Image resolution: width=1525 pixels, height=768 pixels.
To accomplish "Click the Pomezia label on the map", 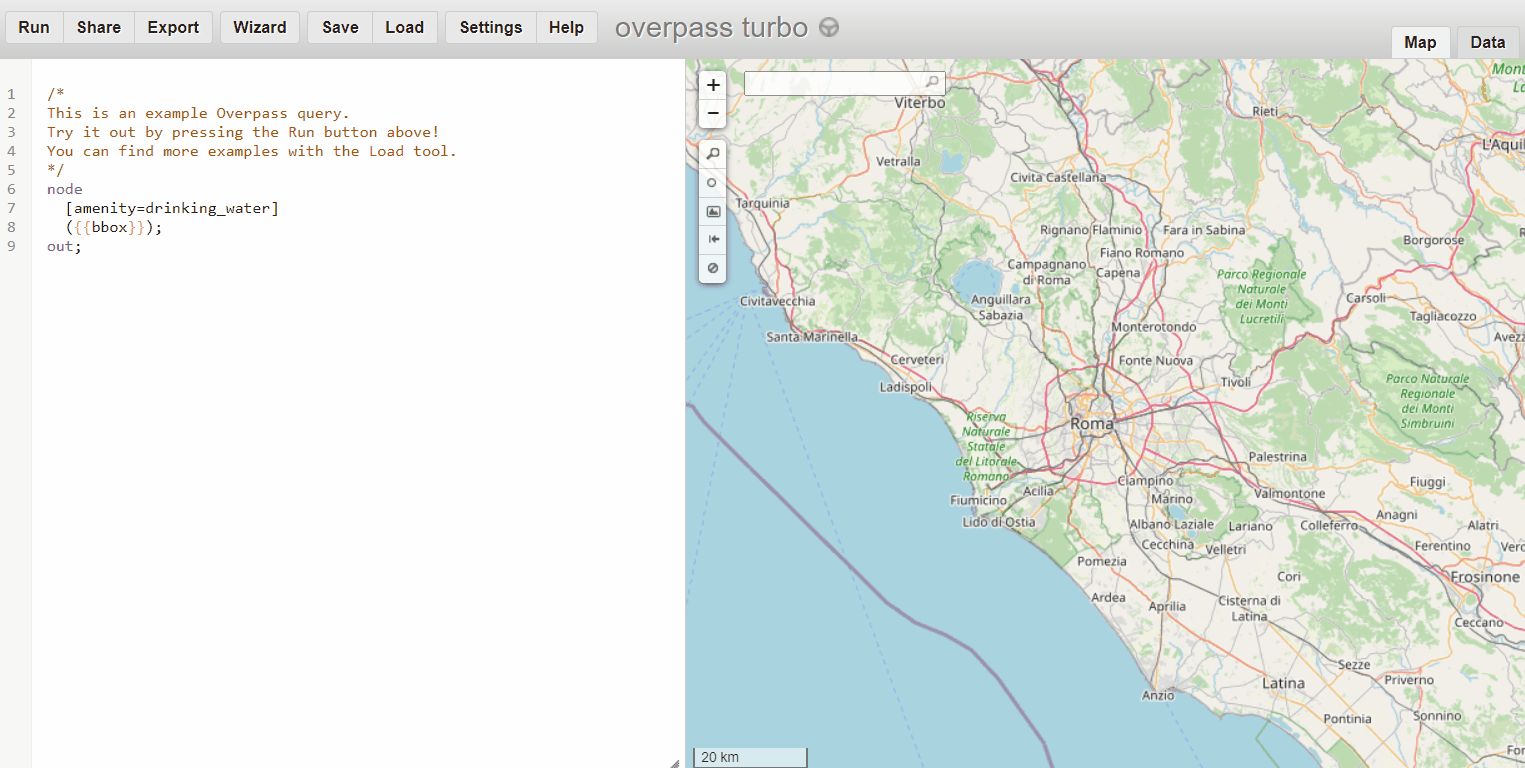I will tap(1102, 561).
